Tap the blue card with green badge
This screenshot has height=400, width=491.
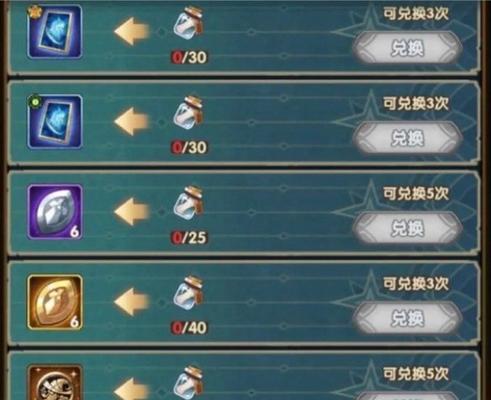click(x=55, y=122)
